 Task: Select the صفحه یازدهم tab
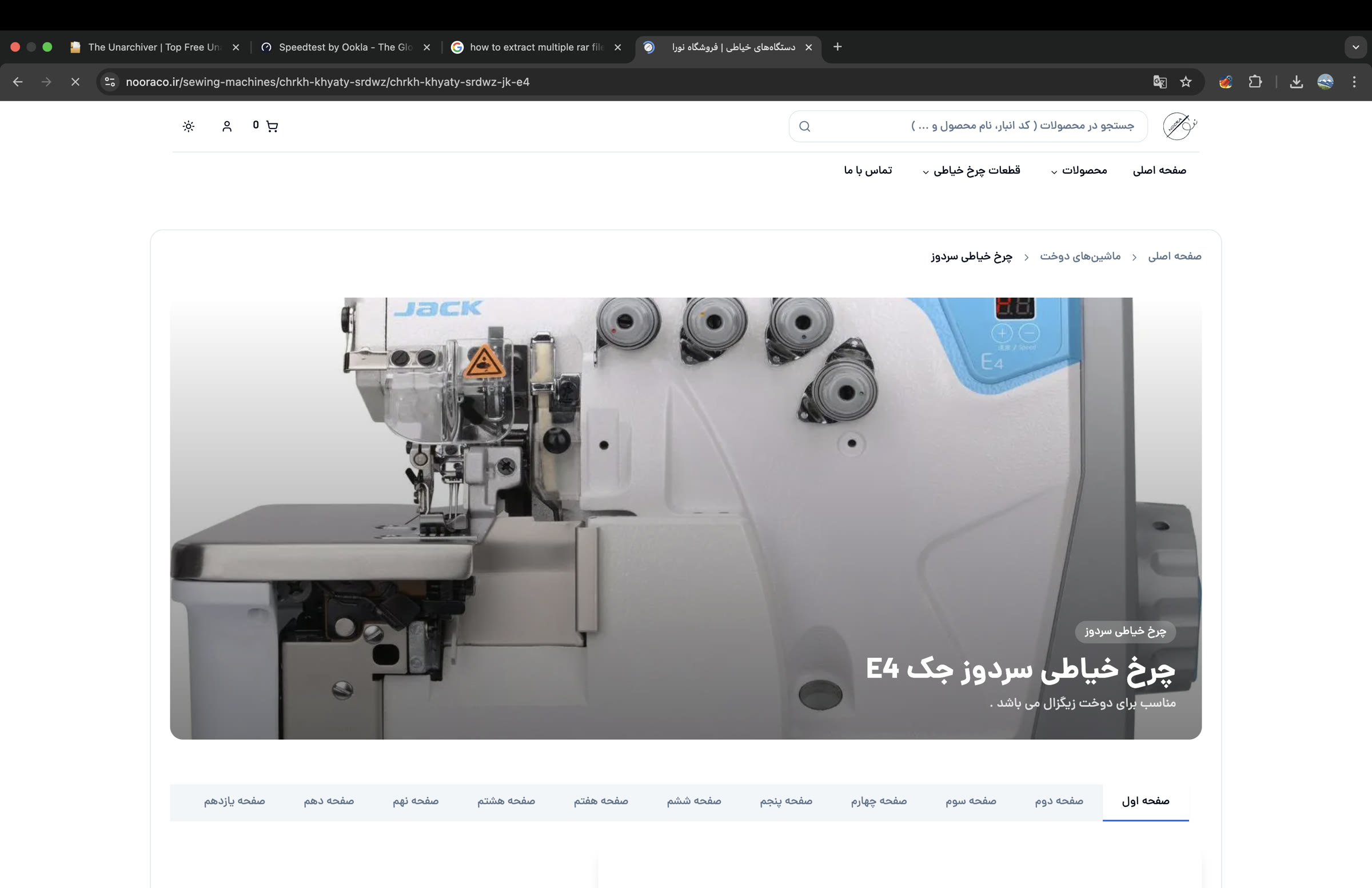[x=234, y=802]
